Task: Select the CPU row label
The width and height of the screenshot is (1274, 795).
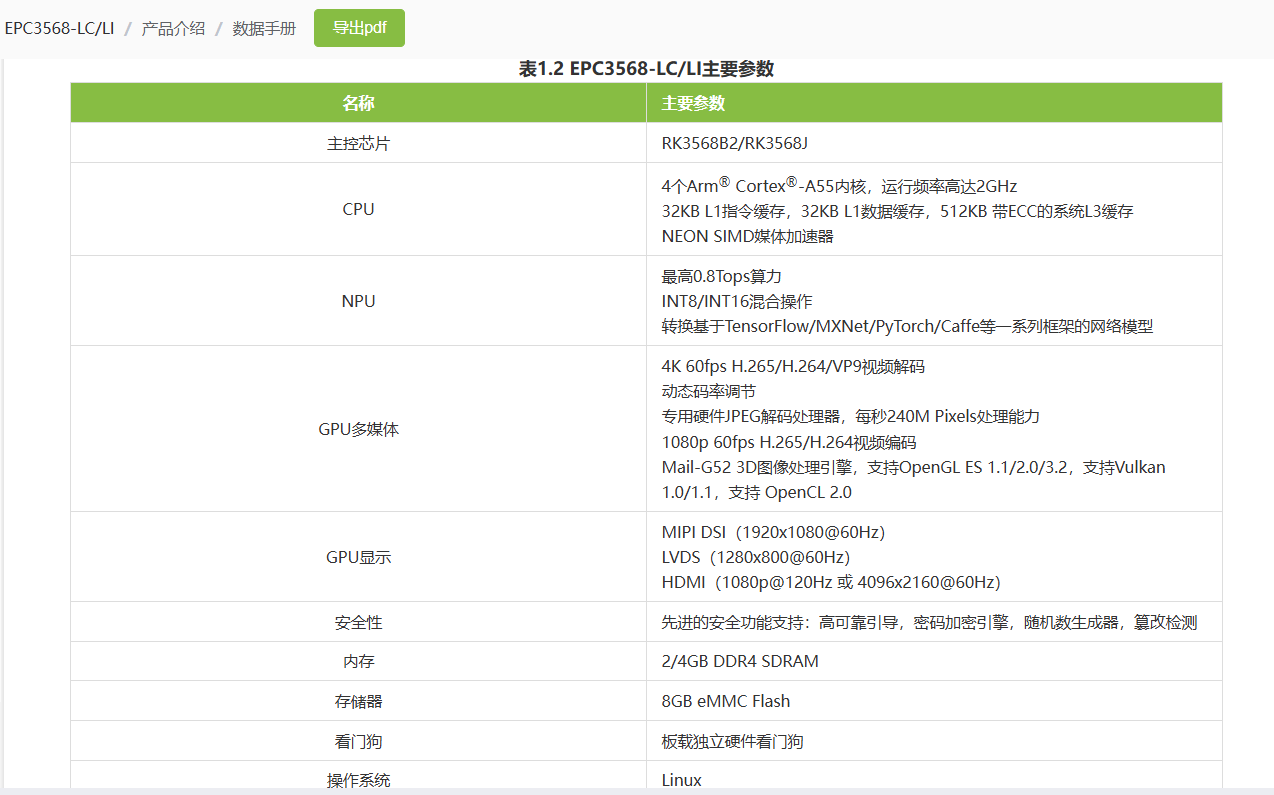Action: (x=358, y=209)
